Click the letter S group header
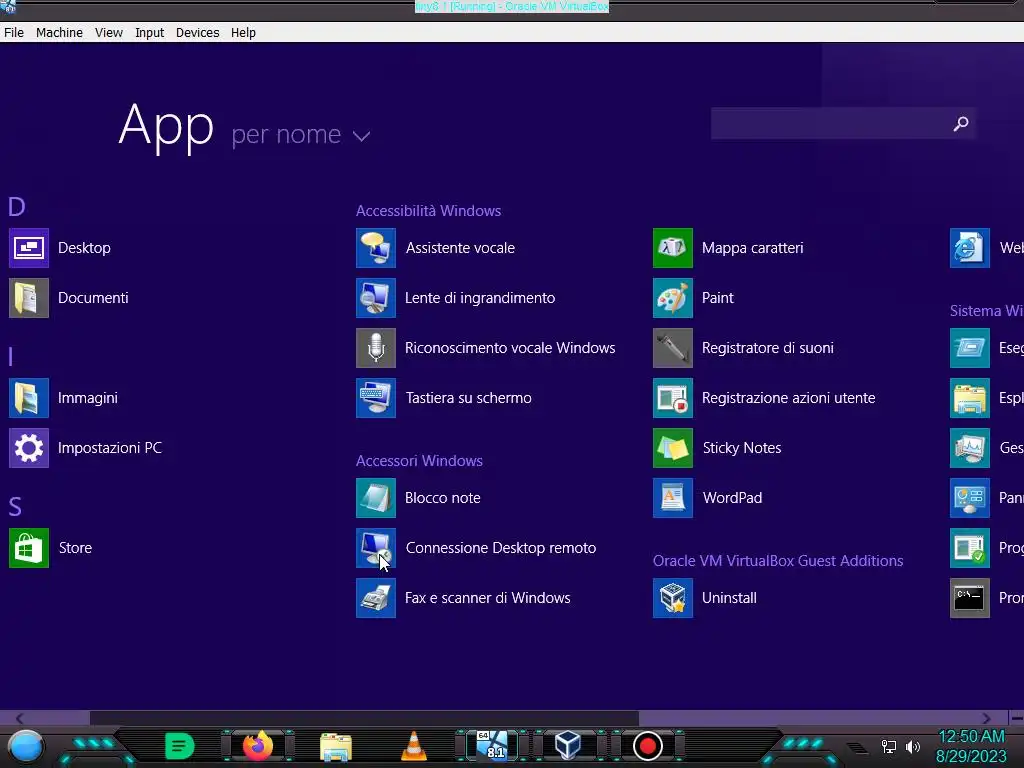The image size is (1024, 768). 15,507
